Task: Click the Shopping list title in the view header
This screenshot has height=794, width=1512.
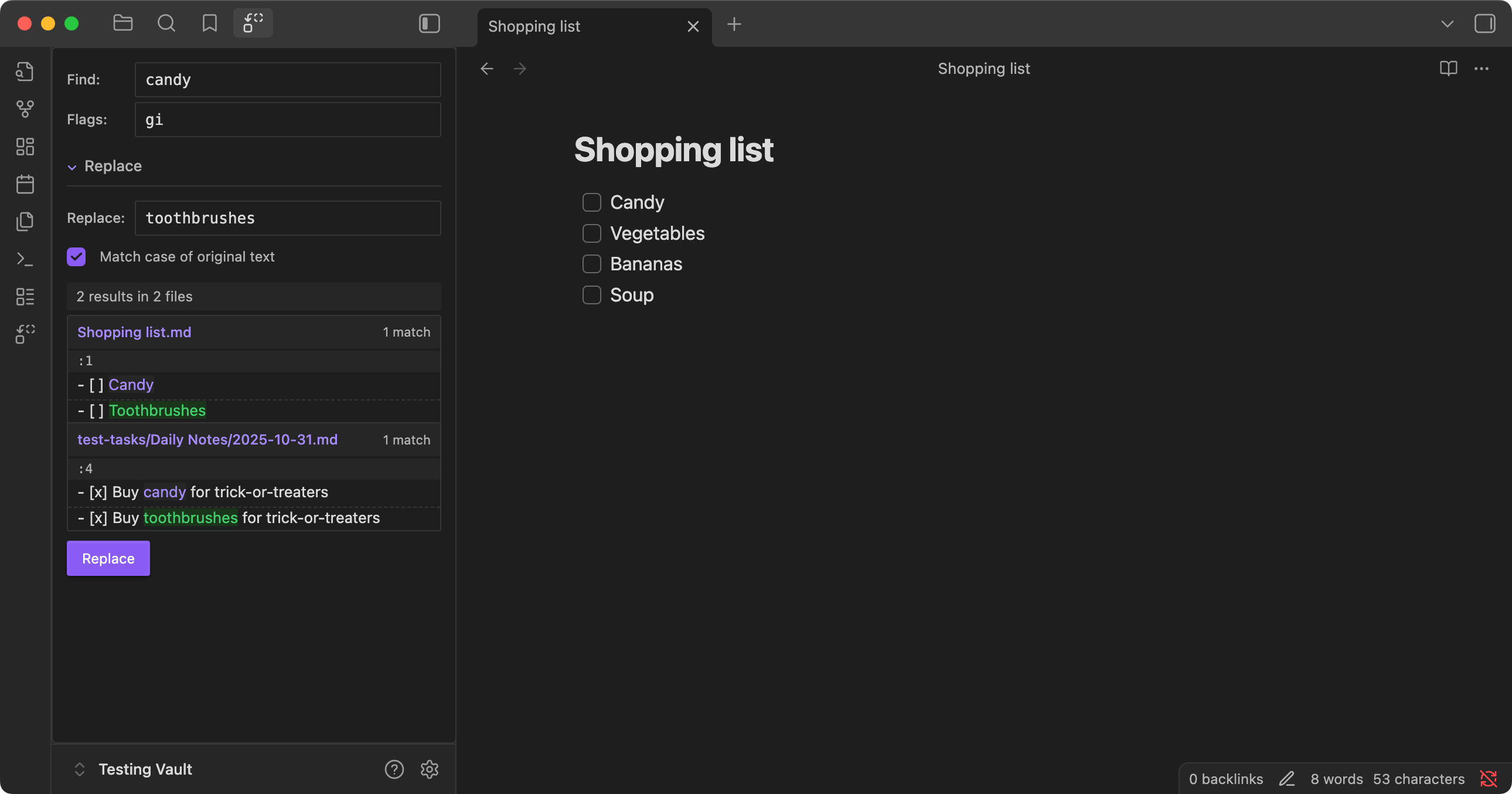Action: click(984, 69)
